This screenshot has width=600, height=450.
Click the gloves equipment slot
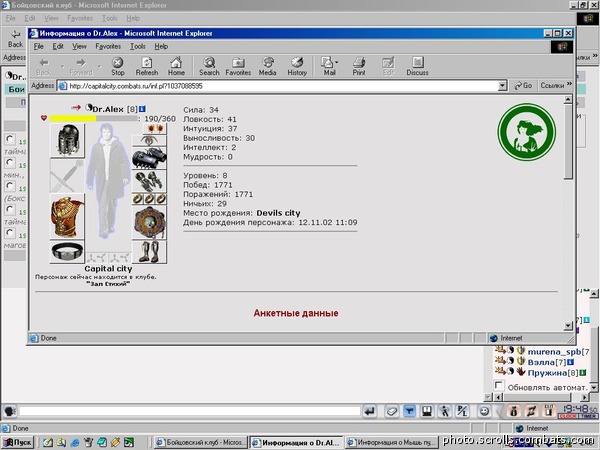[149, 181]
